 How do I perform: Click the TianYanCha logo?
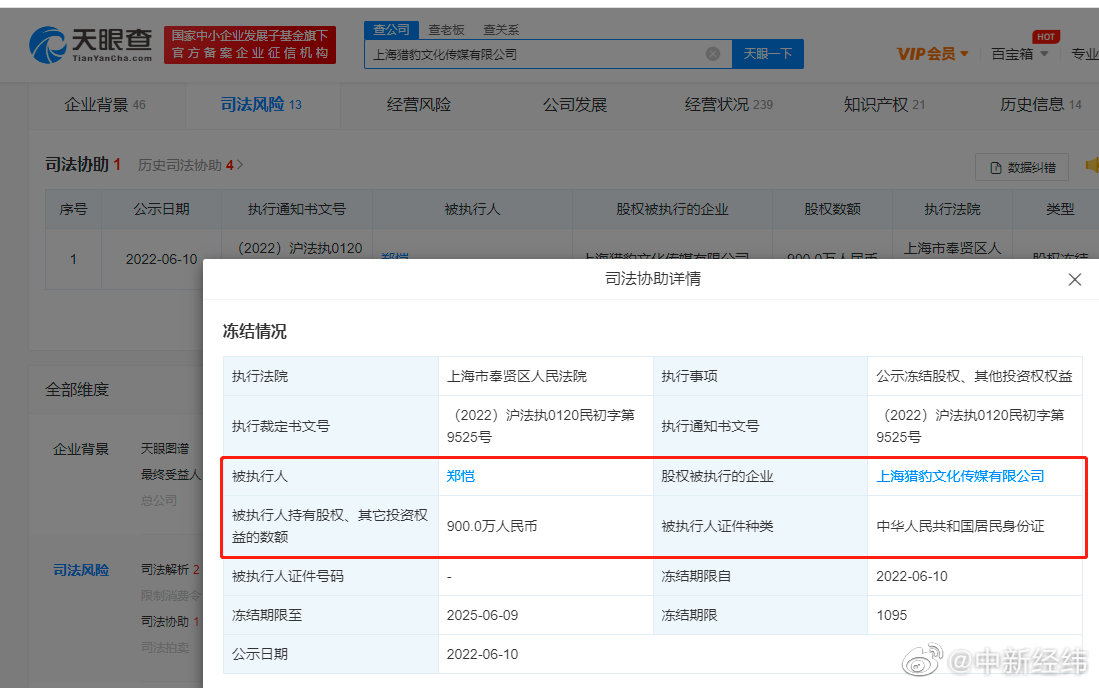90,44
